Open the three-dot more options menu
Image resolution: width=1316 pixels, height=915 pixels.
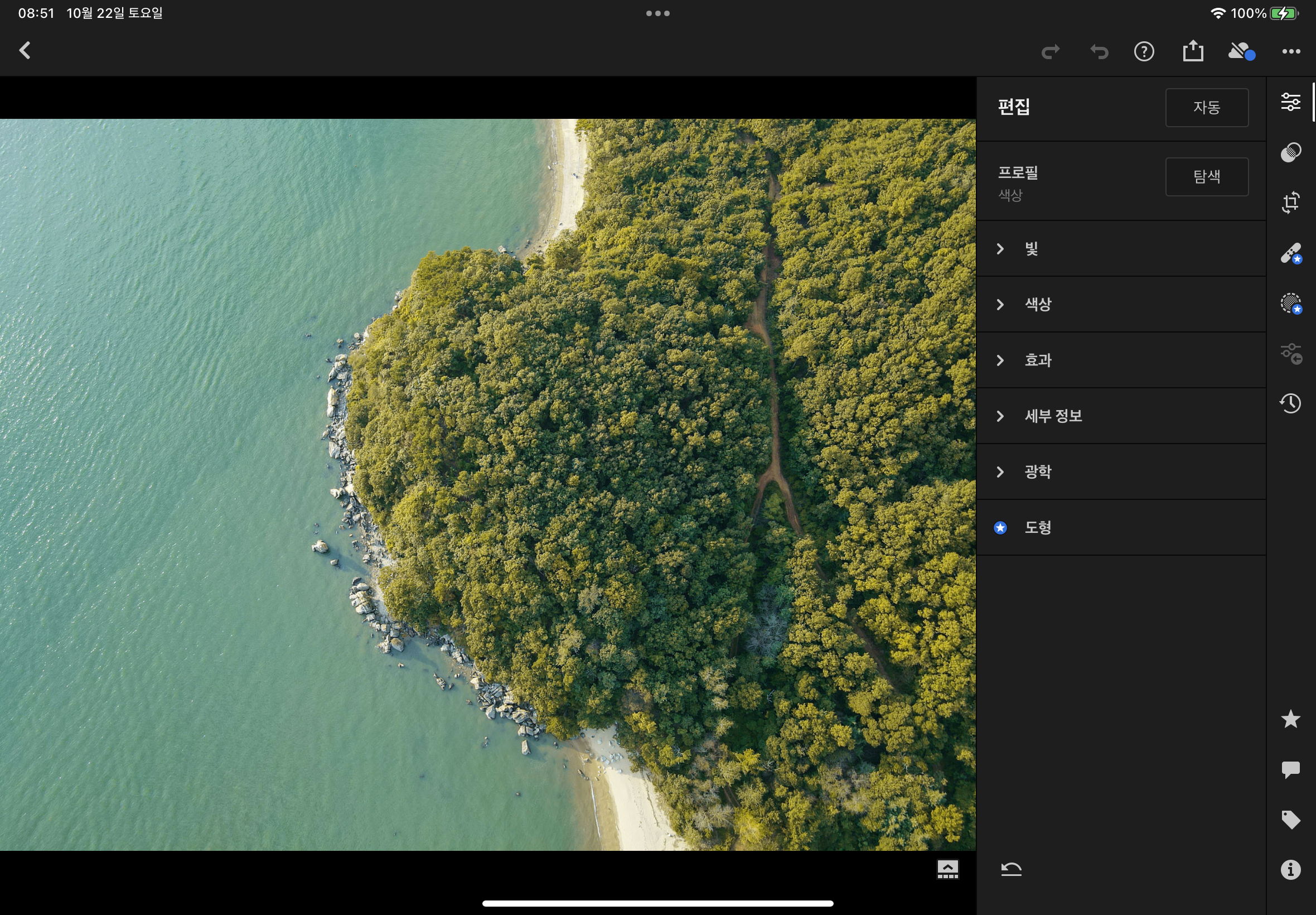coord(1291,51)
